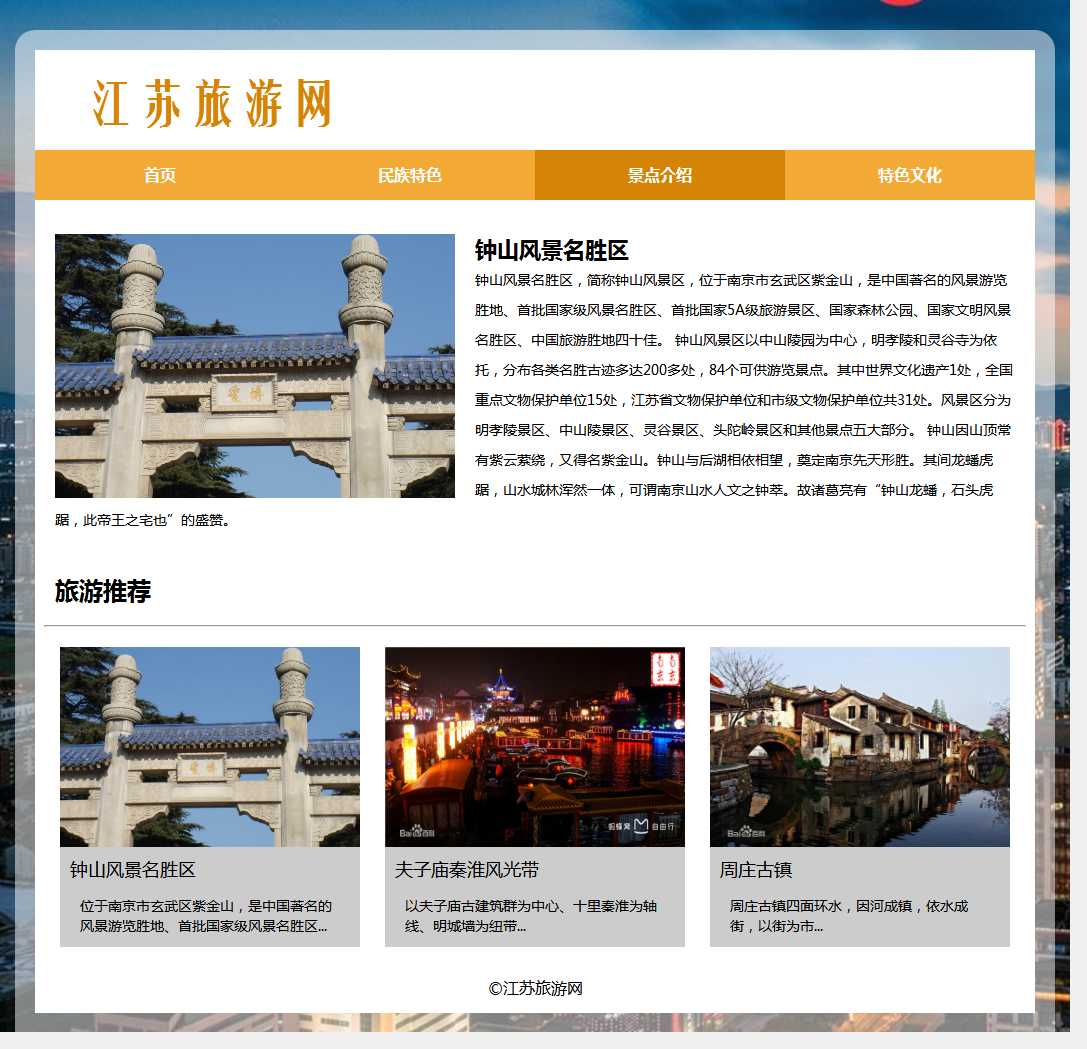Click the 江苏旅游网 site logo

(211, 103)
